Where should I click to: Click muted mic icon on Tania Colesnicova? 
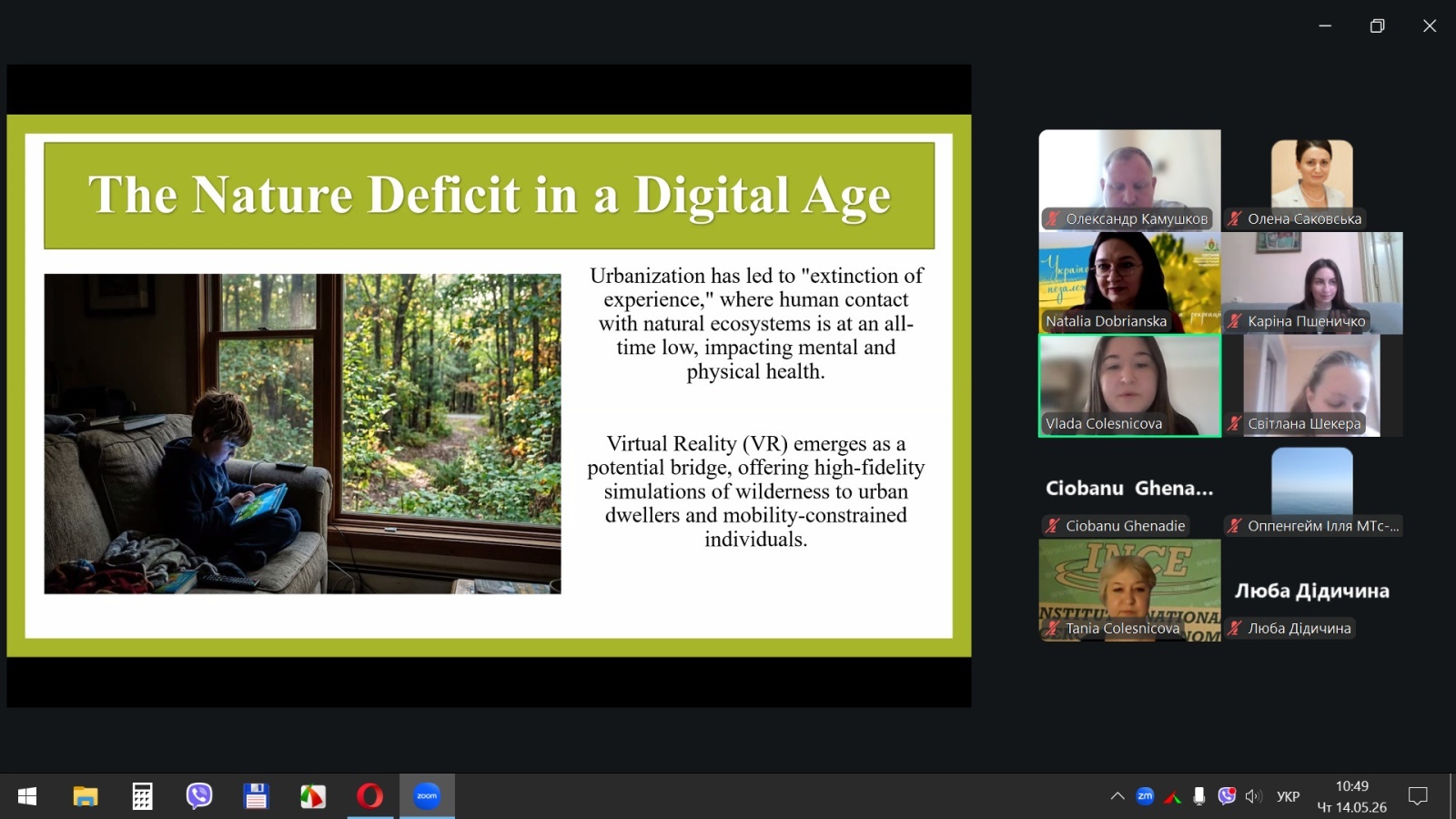1053,628
